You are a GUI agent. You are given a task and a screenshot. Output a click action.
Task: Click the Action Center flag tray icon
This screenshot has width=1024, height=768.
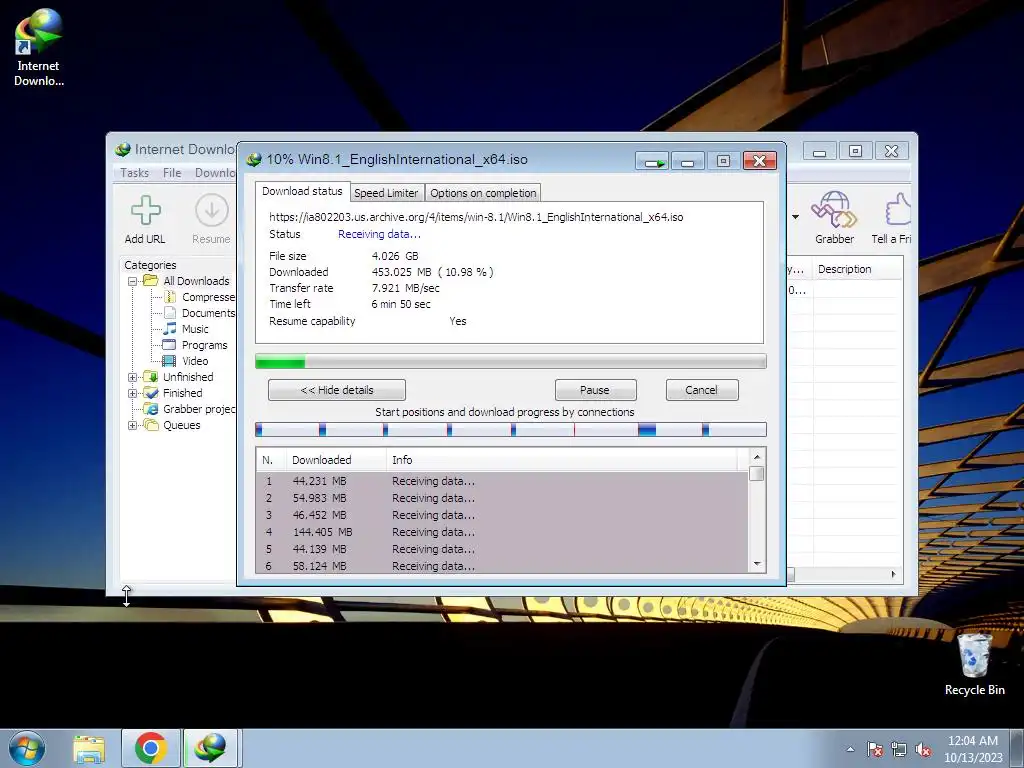tap(874, 749)
